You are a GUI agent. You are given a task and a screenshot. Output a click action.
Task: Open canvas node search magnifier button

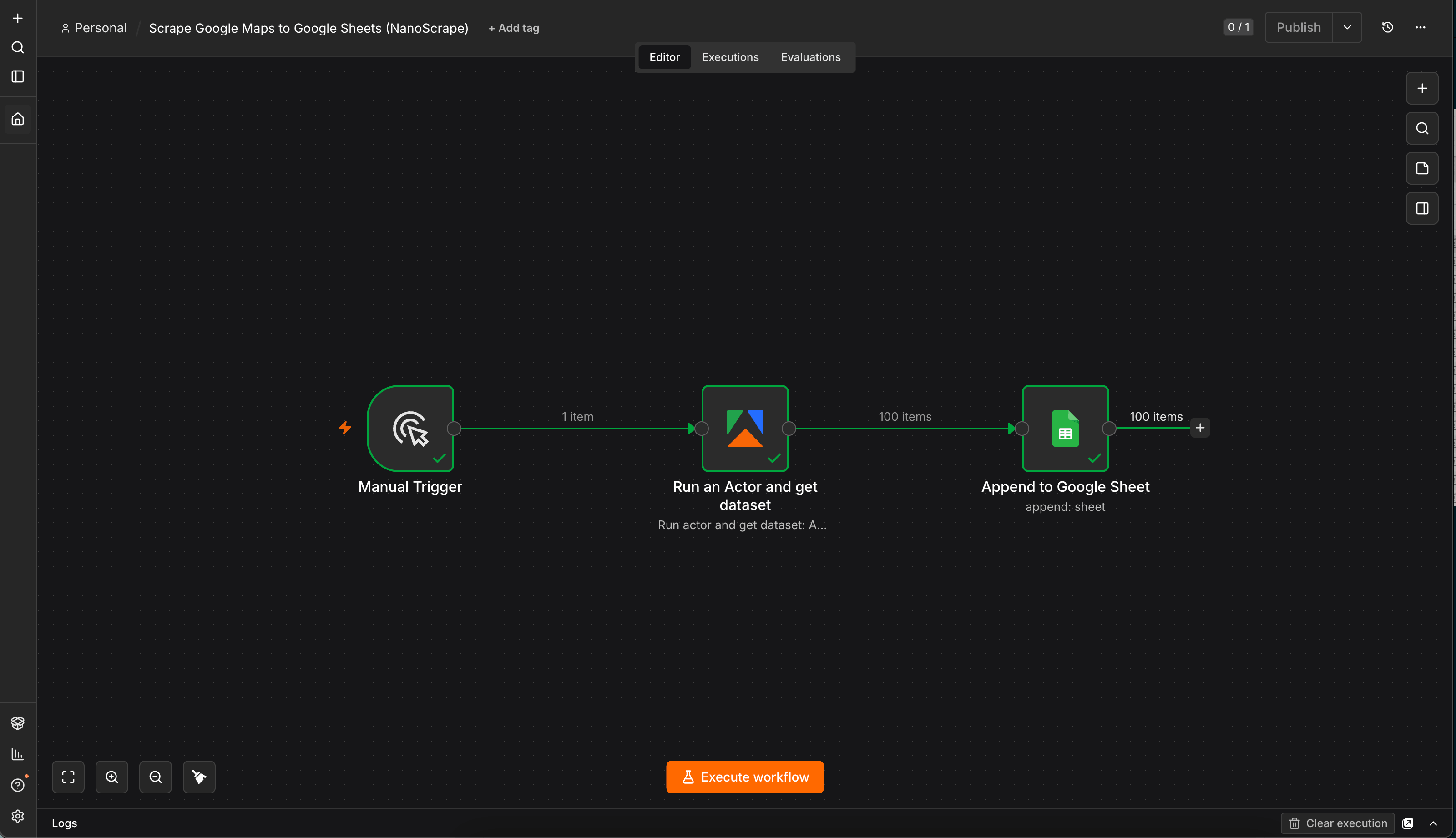[1422, 128]
